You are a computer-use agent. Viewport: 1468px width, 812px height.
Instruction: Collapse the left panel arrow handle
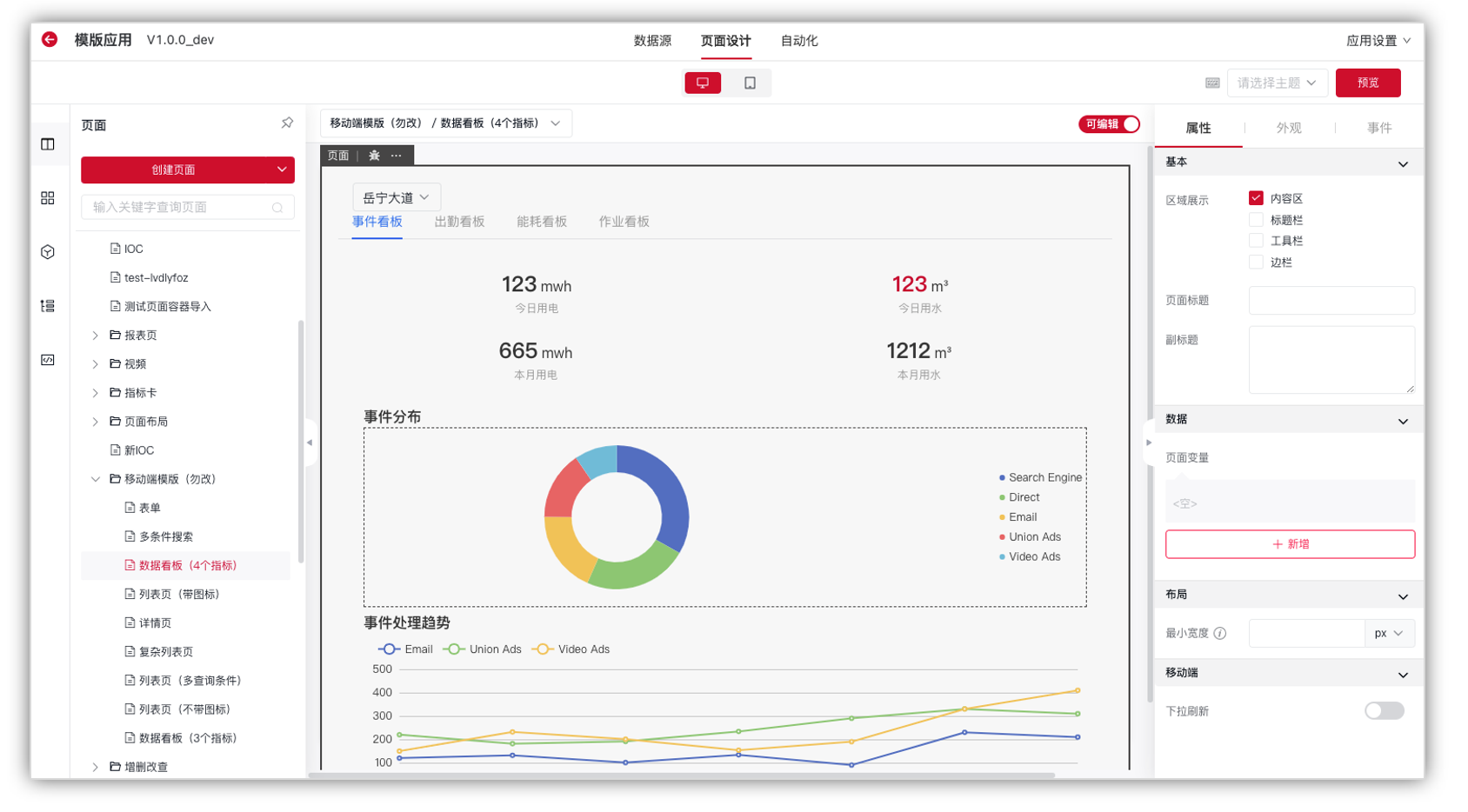[x=310, y=443]
